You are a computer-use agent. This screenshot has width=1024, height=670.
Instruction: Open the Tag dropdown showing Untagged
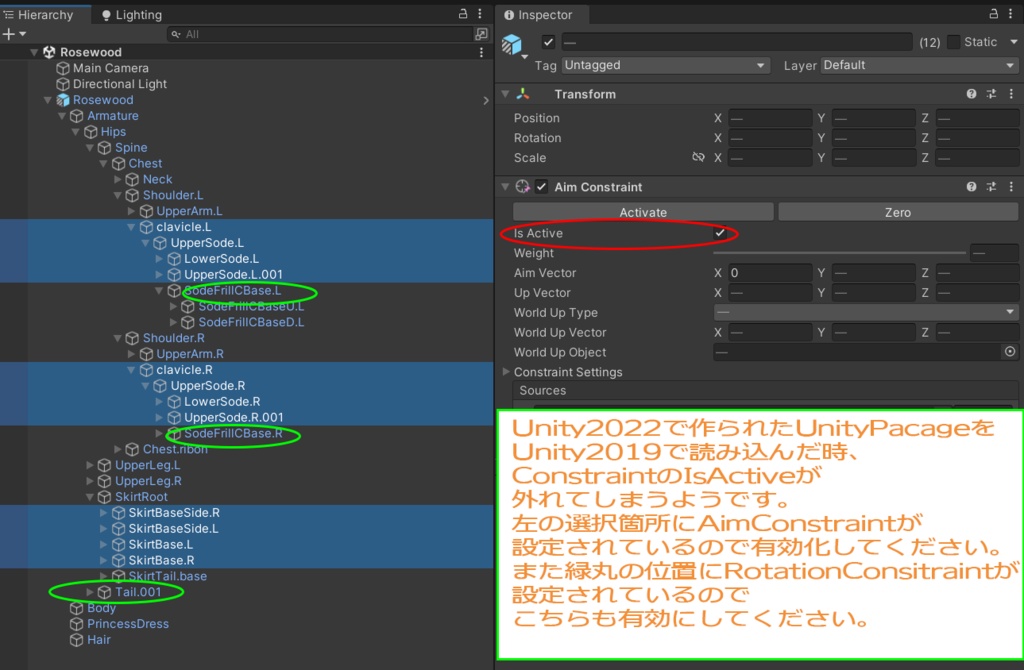[x=665, y=65]
